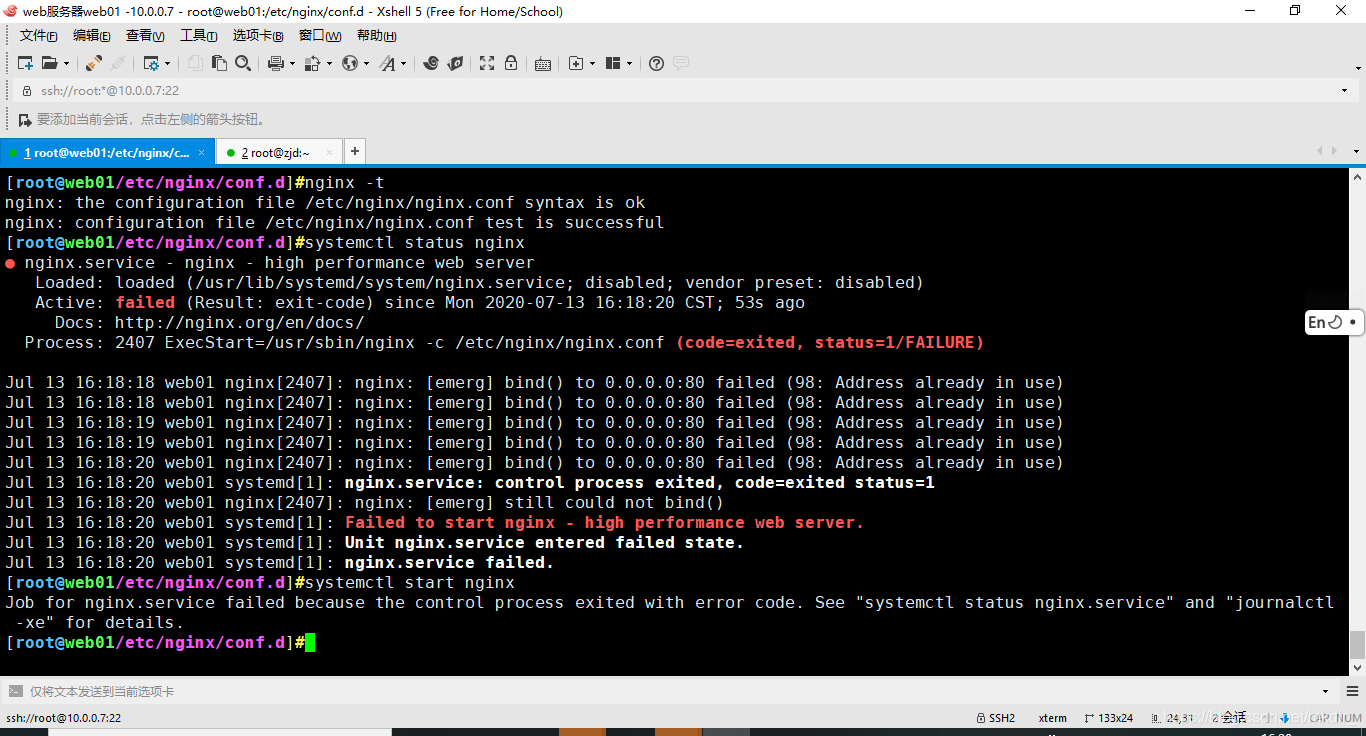The image size is (1366, 736).
Task: Launch Xagent with the cube icon
Action: (x=455, y=63)
